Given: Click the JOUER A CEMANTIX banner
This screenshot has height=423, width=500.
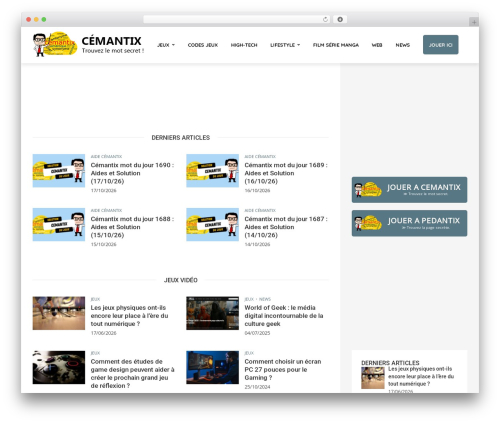Looking at the screenshot, I should [x=409, y=190].
